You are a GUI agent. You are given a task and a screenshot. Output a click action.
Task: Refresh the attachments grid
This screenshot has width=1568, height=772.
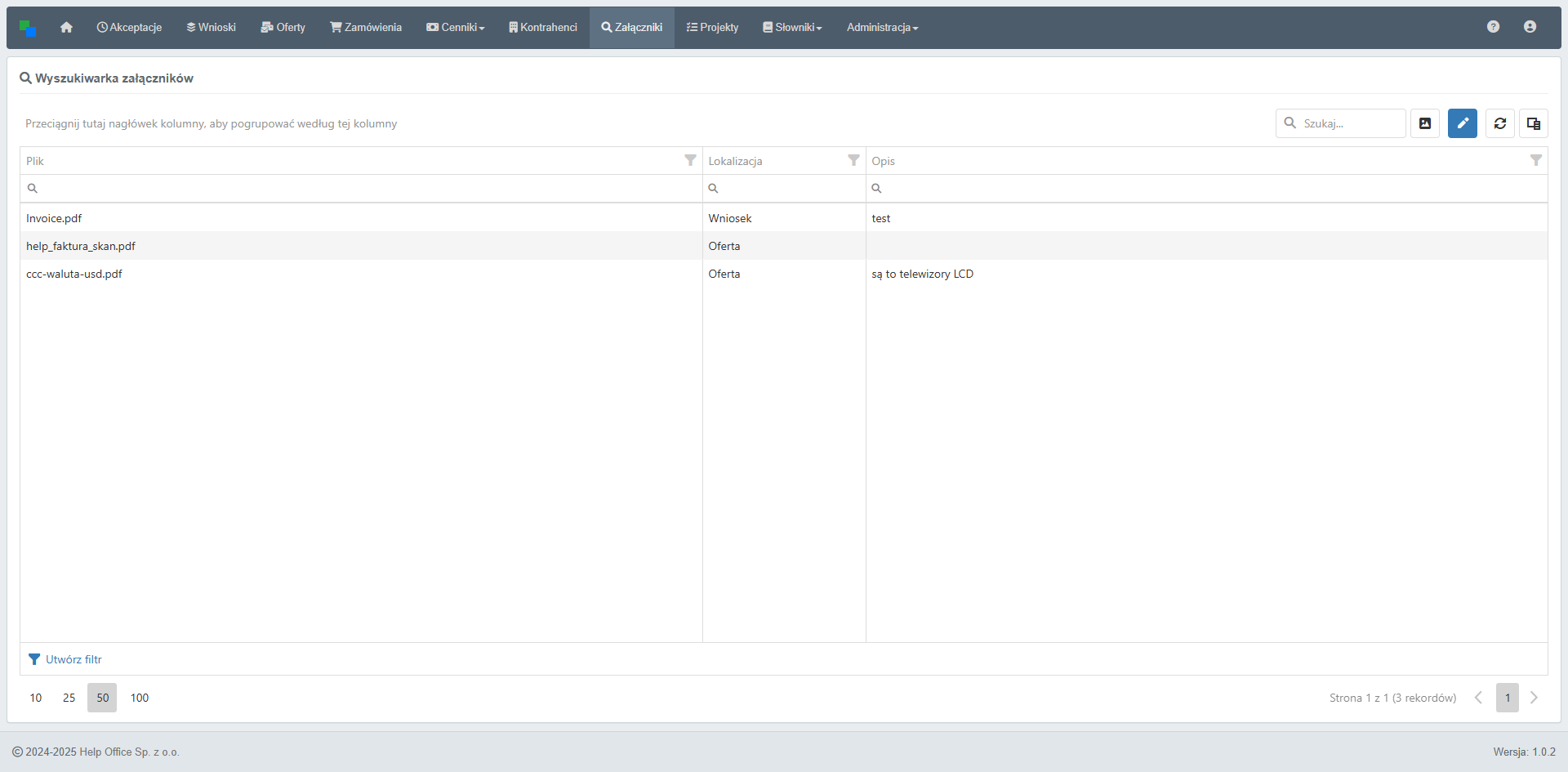pyautogui.click(x=1499, y=123)
